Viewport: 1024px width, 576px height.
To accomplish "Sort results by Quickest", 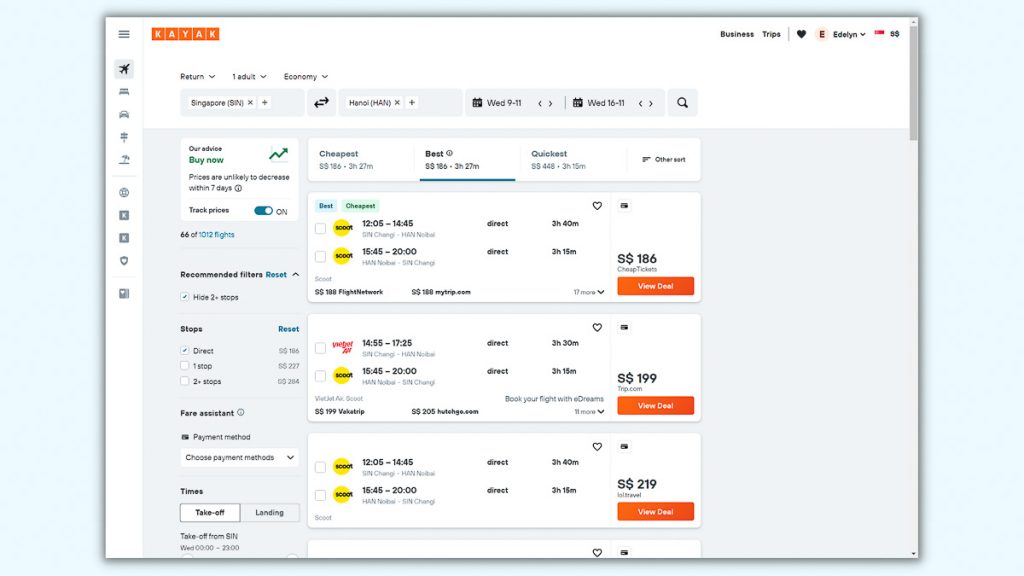I will tap(573, 159).
